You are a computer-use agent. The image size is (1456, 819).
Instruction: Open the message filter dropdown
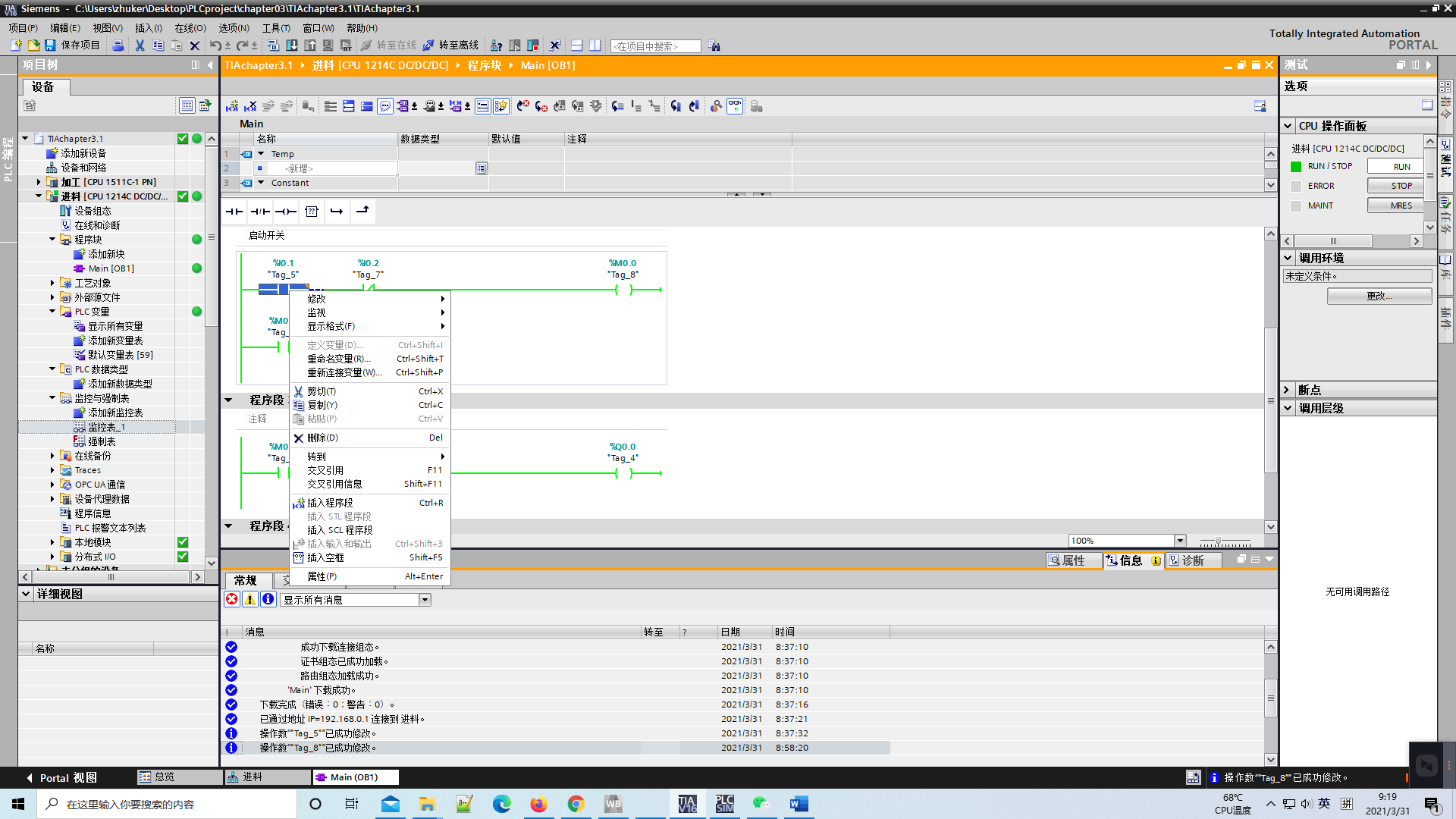425,600
